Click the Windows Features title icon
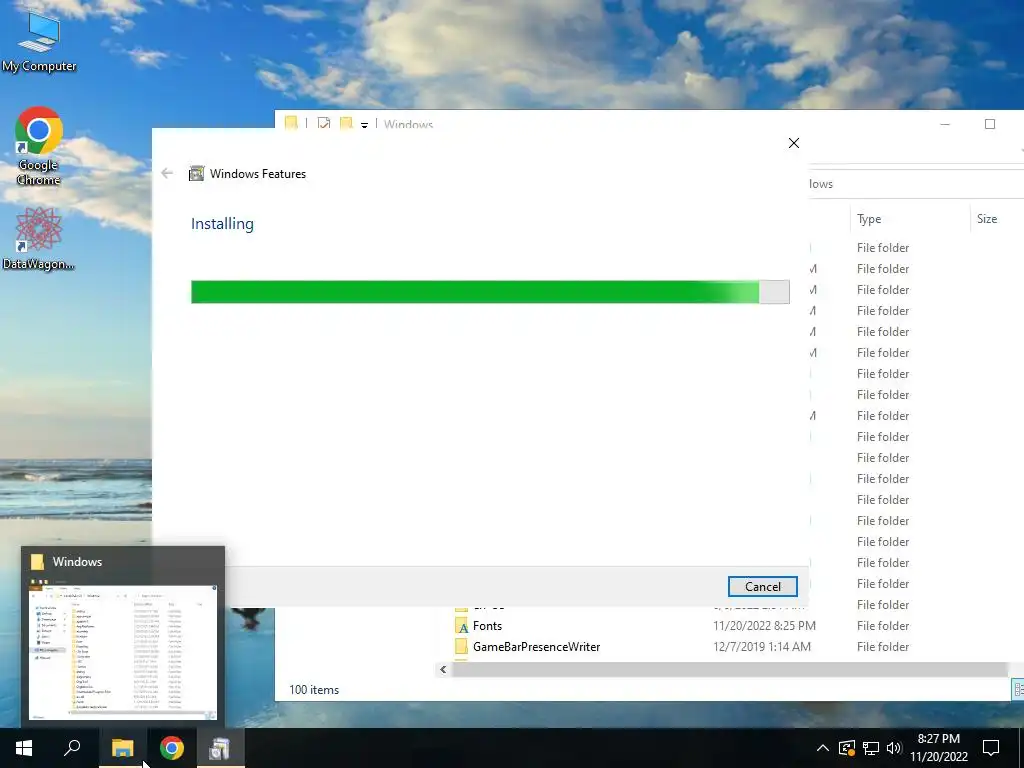This screenshot has height=768, width=1024. [196, 174]
